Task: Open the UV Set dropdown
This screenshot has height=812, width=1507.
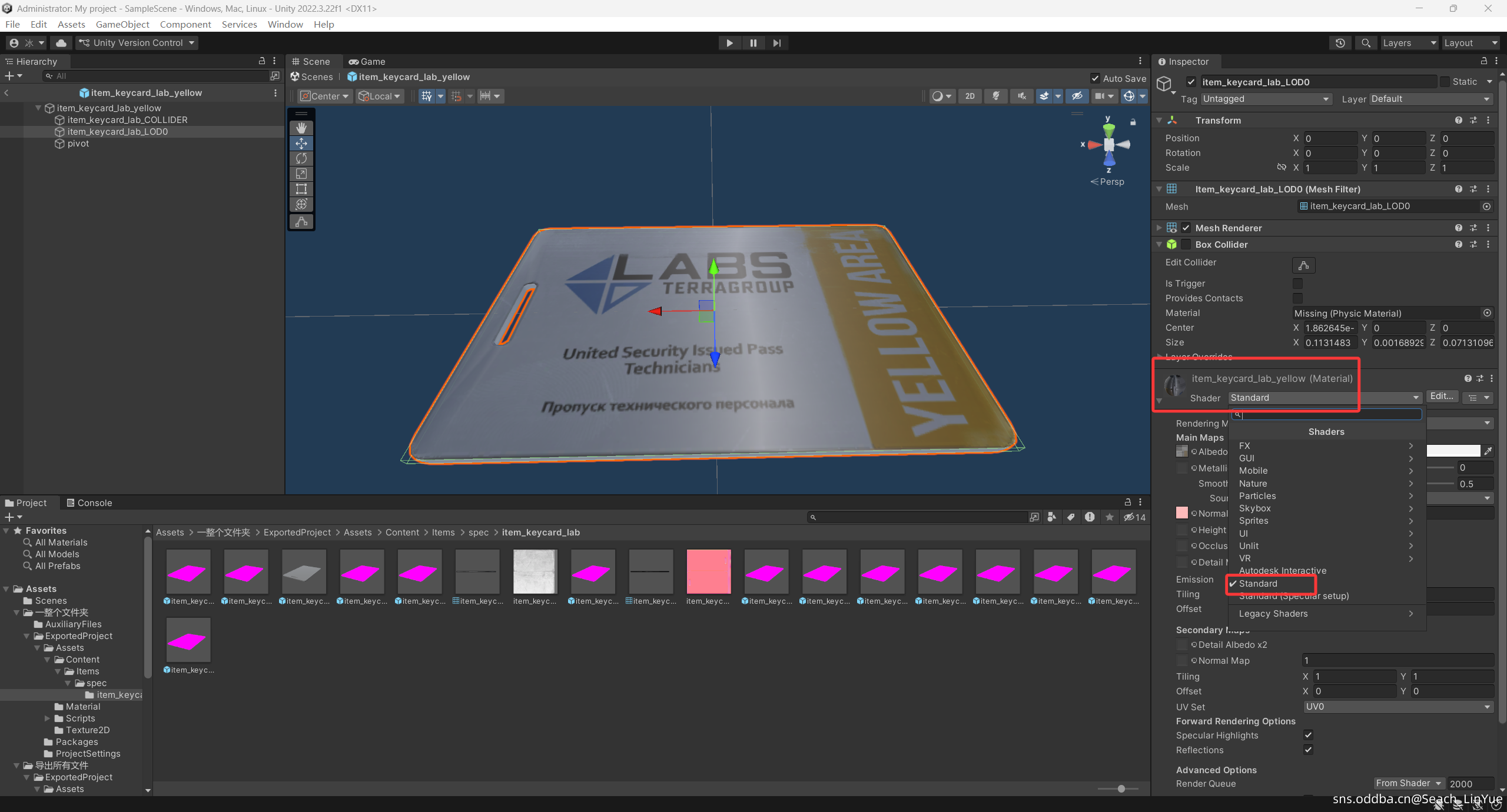Action: (x=1398, y=707)
